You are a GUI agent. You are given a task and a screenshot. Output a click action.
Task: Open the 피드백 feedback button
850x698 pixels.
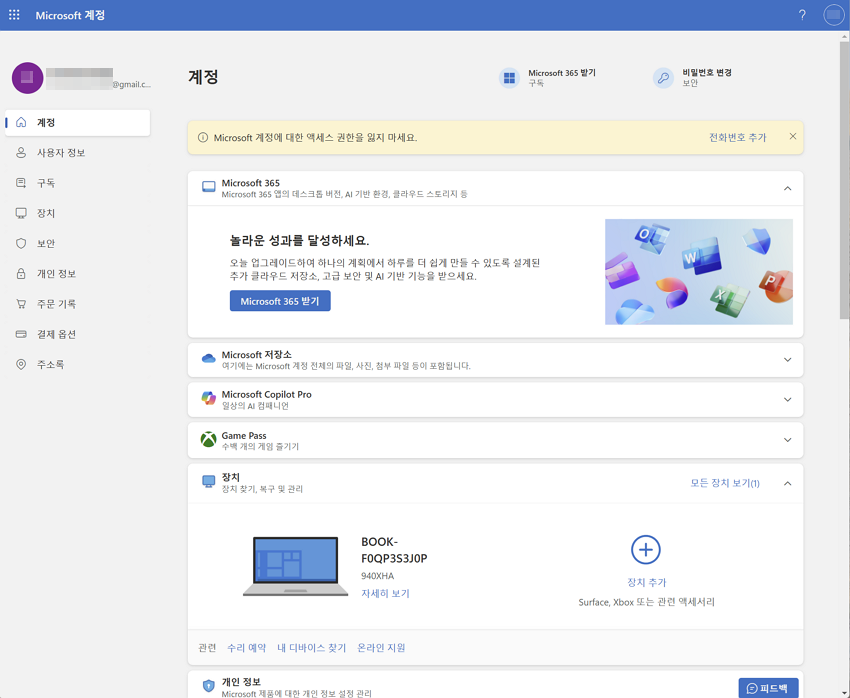tap(768, 687)
